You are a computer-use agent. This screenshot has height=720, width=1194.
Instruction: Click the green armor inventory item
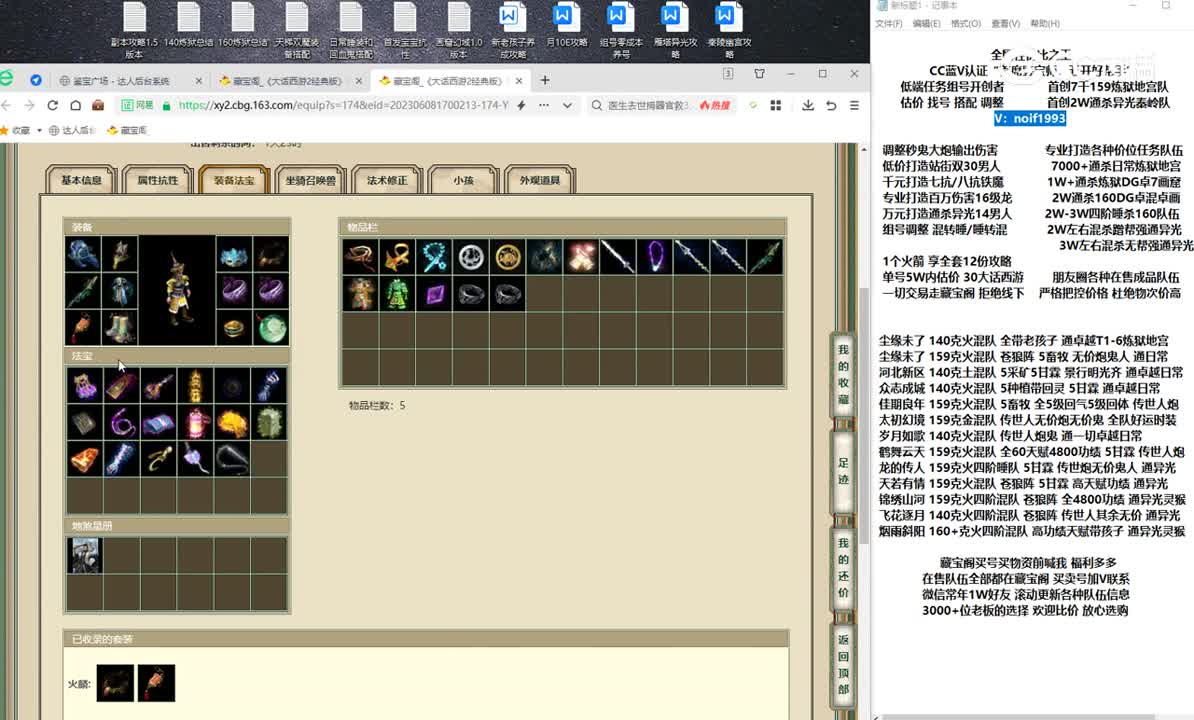pos(397,294)
